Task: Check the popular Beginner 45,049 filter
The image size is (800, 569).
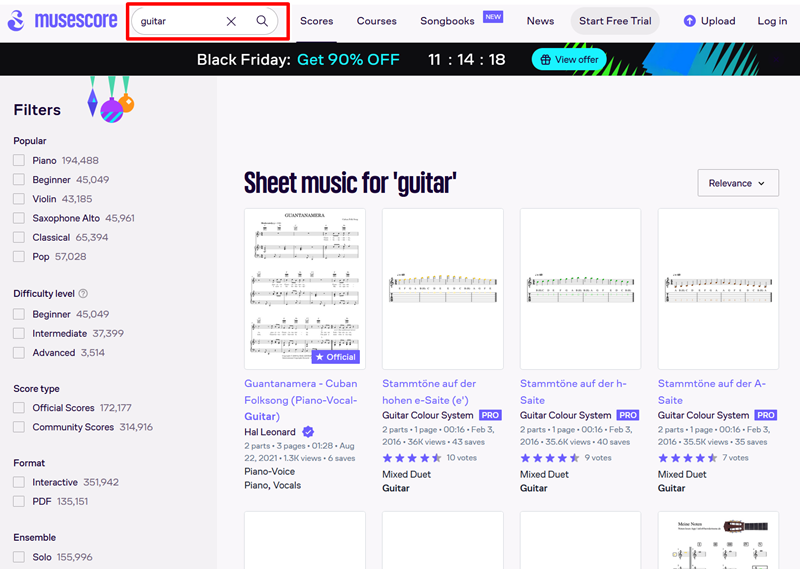Action: 19,180
